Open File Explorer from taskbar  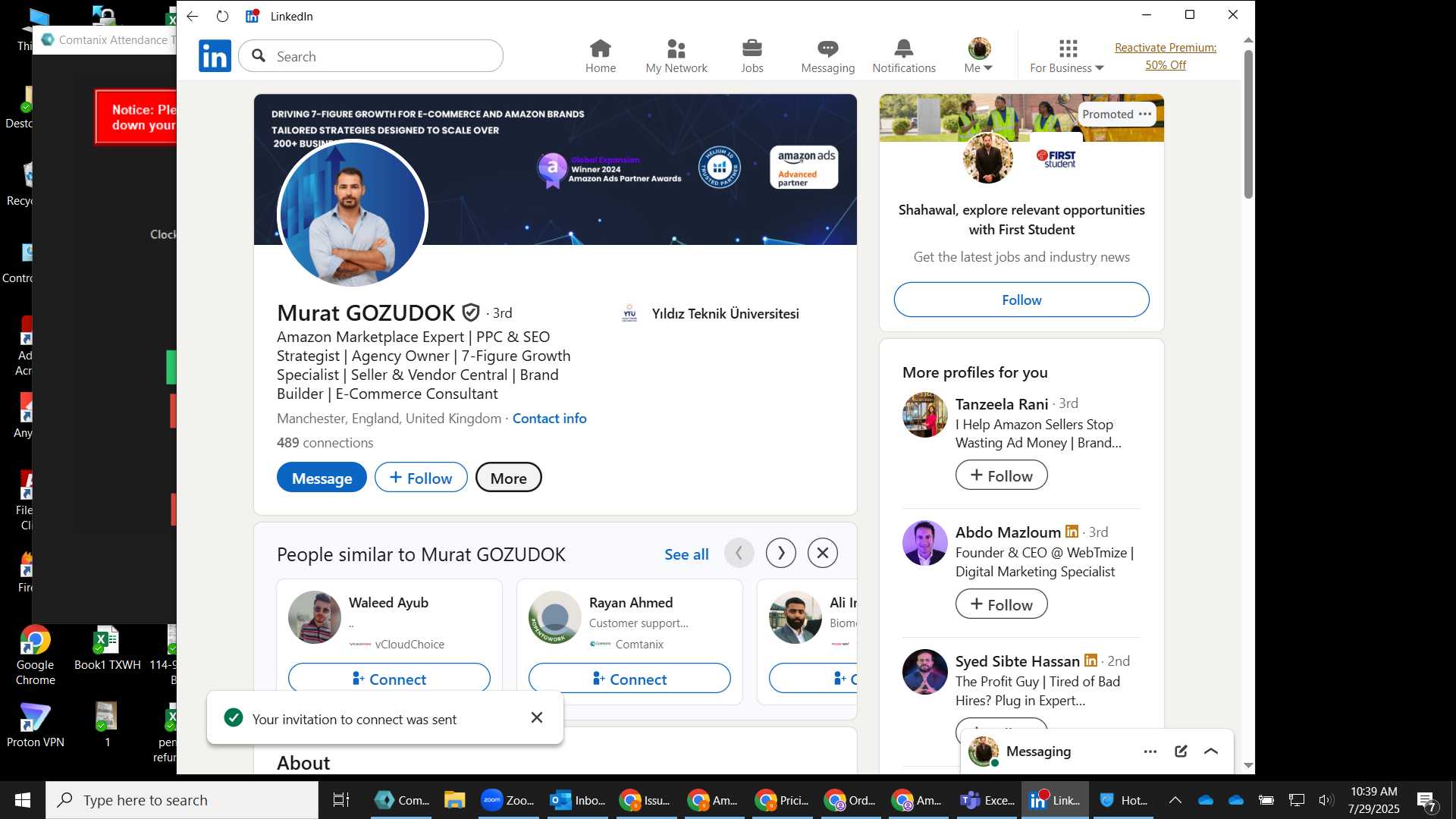(x=454, y=800)
